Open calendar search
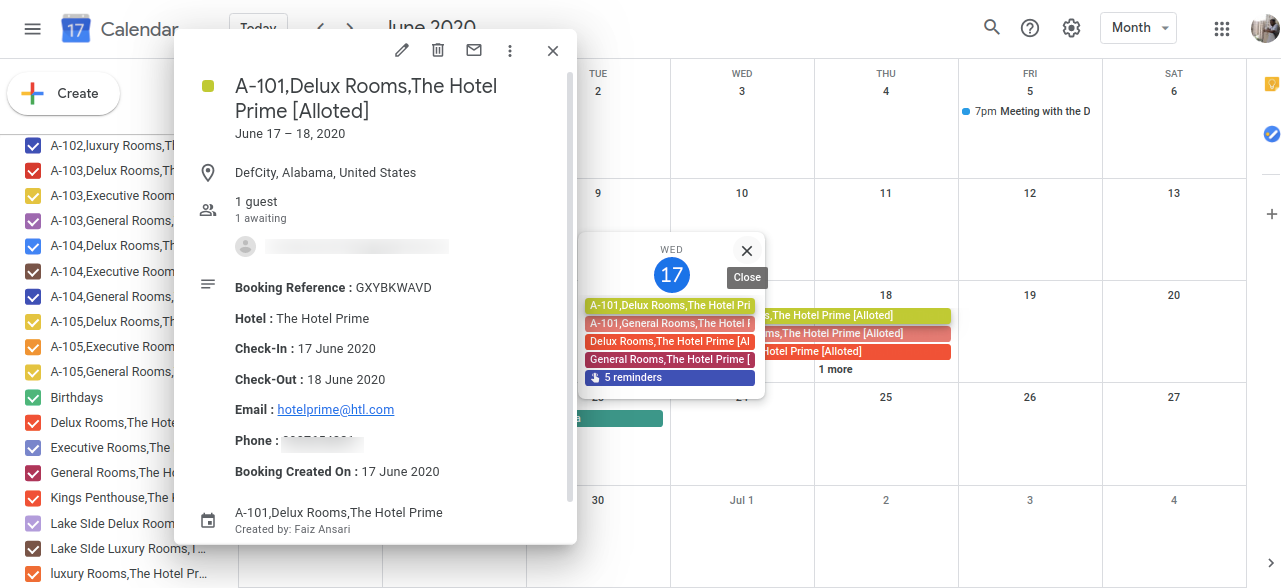Image resolution: width=1281 pixels, height=588 pixels. pos(992,28)
